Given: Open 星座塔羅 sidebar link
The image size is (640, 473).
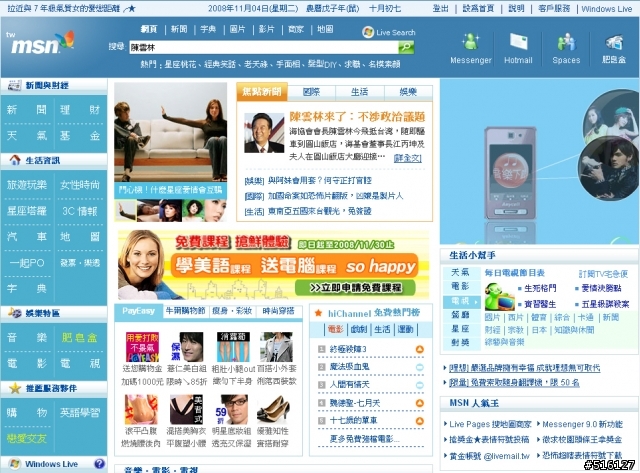Looking at the screenshot, I should [27, 211].
